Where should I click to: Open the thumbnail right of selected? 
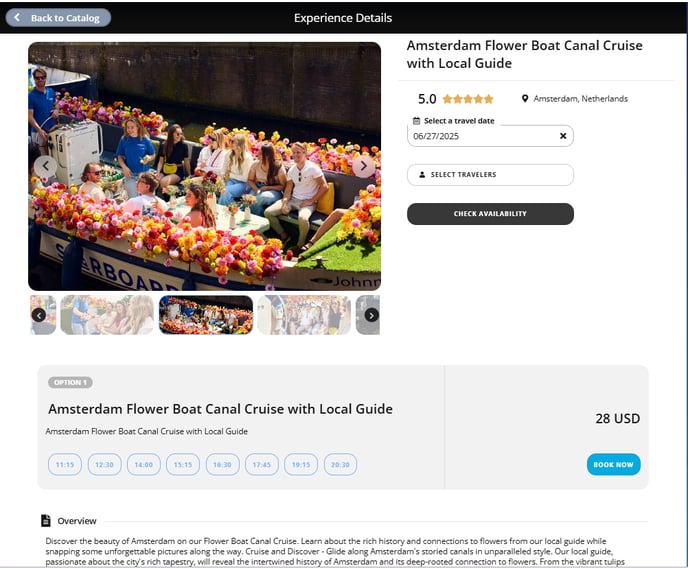pyautogui.click(x=304, y=315)
